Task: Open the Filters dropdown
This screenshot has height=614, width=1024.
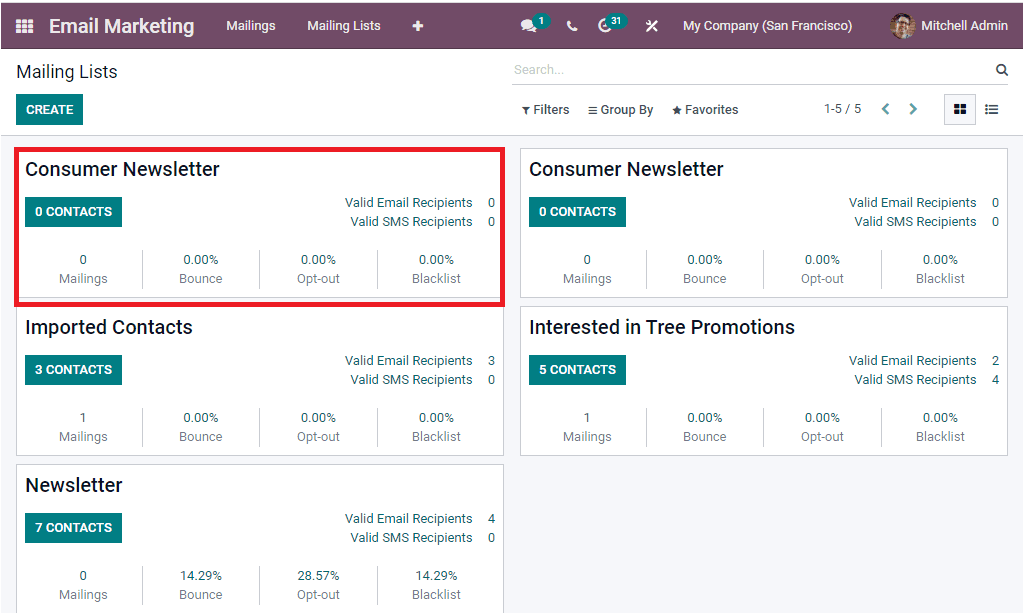Action: pos(545,109)
